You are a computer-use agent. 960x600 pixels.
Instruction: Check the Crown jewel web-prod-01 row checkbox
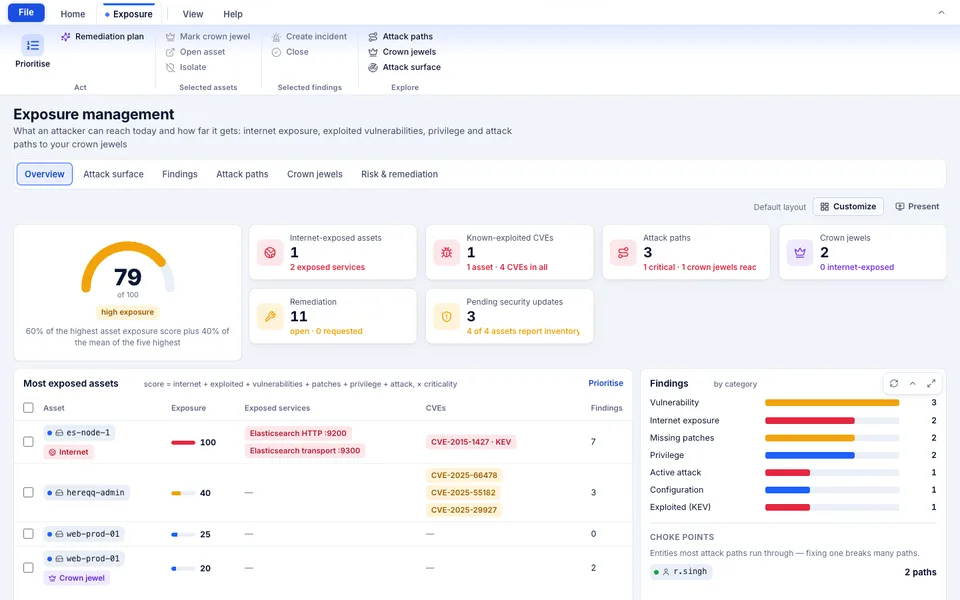[x=28, y=568]
